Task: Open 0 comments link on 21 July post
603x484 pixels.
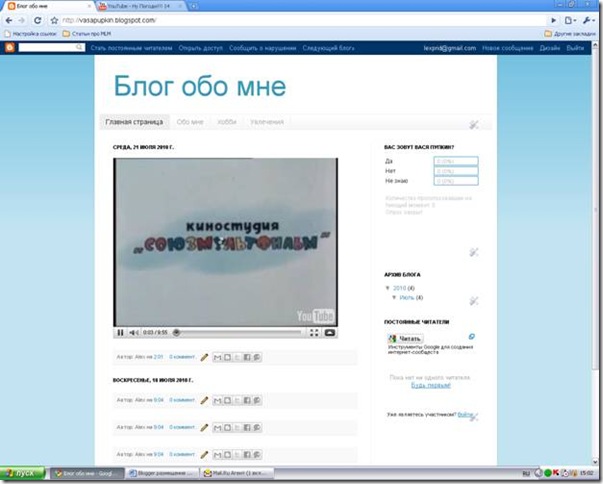Action: 182,357
